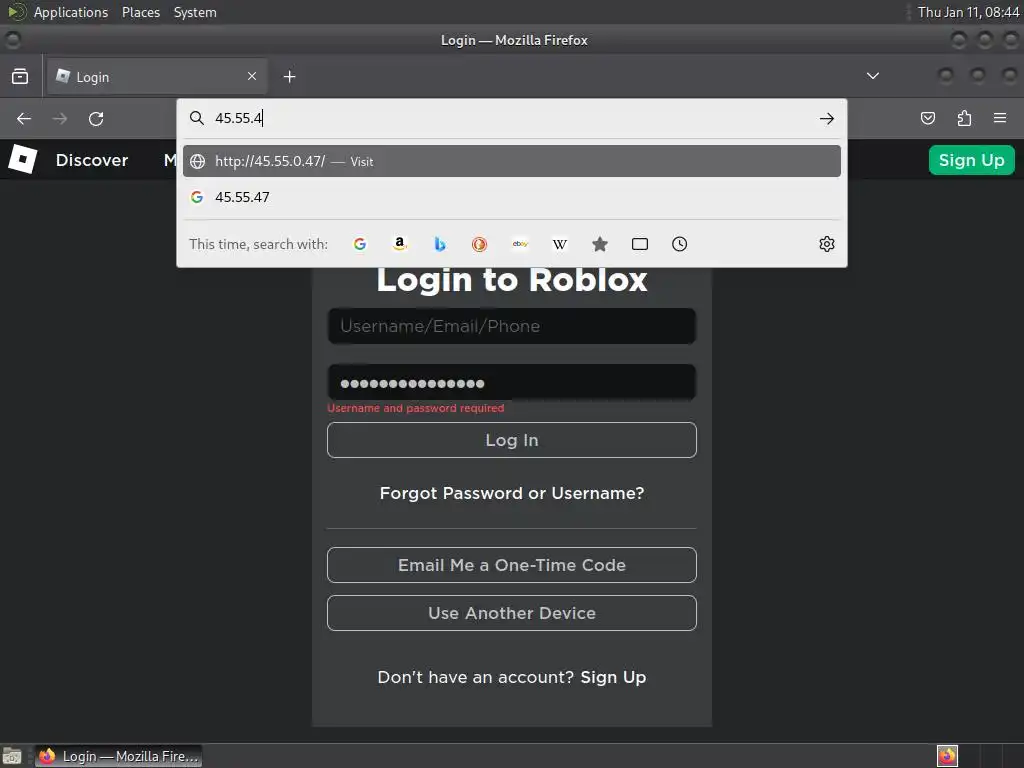Screen dimensions: 1024x768
Task: Click the Go arrow in the address bar
Action: [x=827, y=118]
